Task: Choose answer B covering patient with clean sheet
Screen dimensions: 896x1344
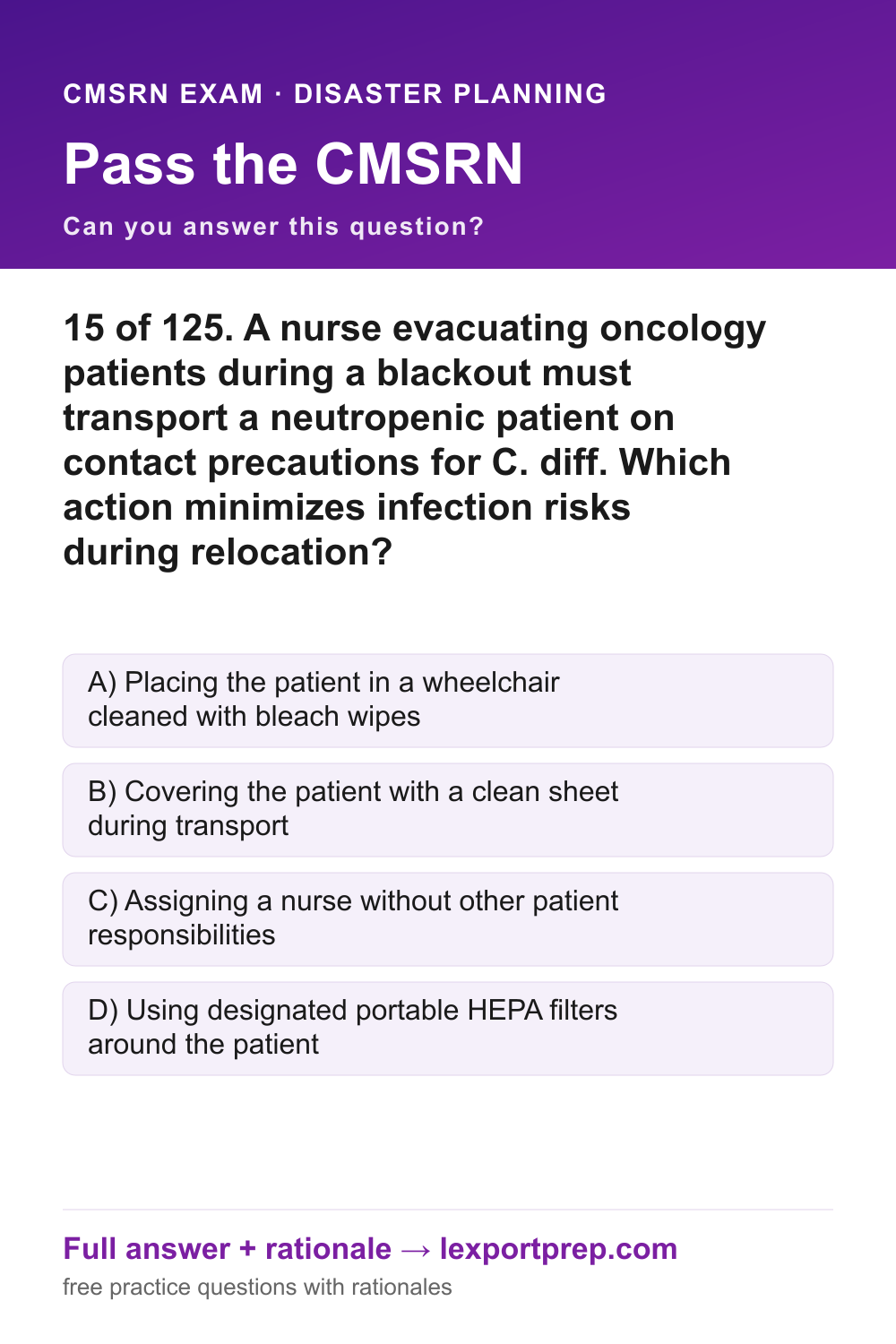Action: pyautogui.click(x=448, y=810)
